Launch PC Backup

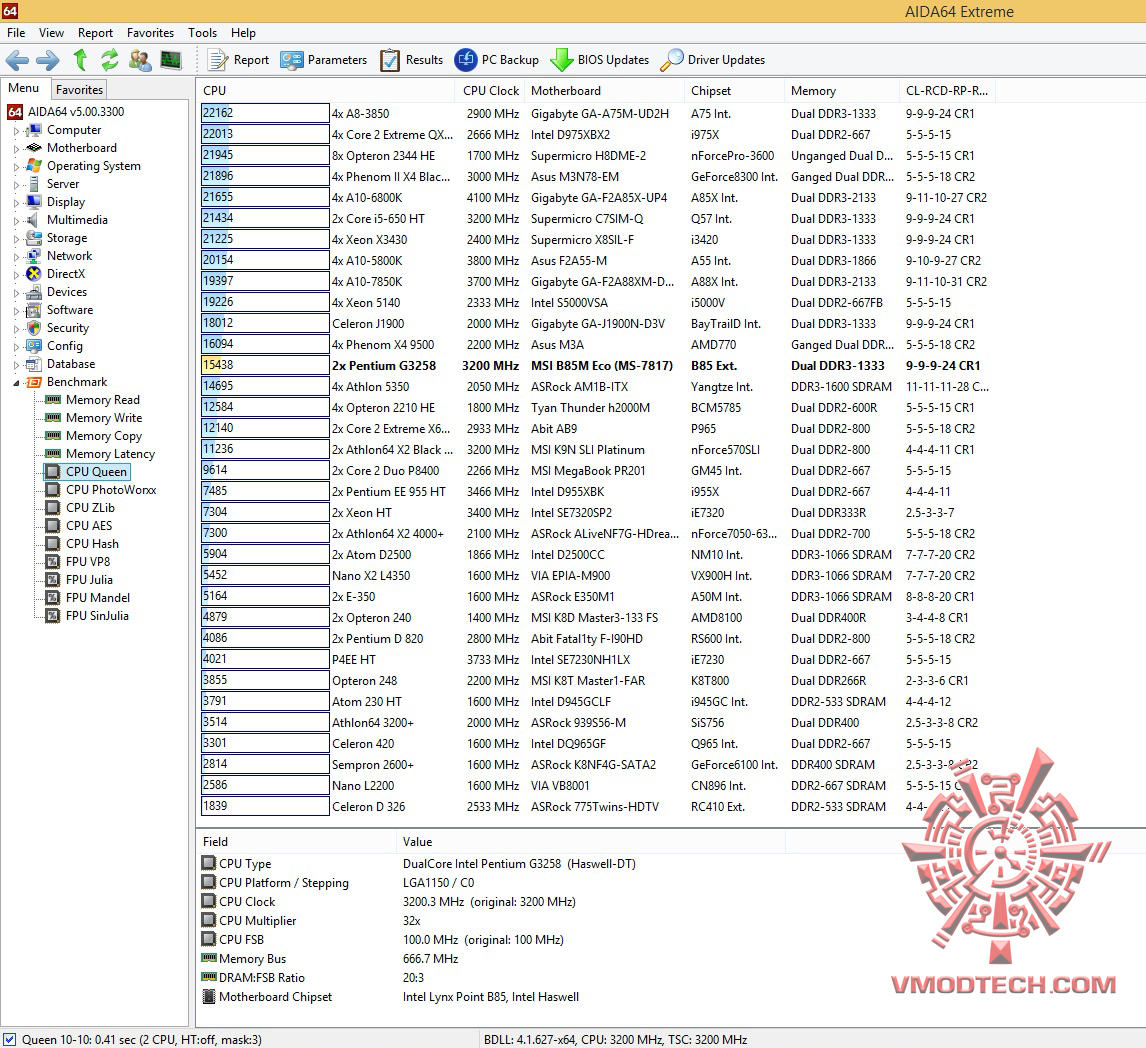click(x=496, y=60)
